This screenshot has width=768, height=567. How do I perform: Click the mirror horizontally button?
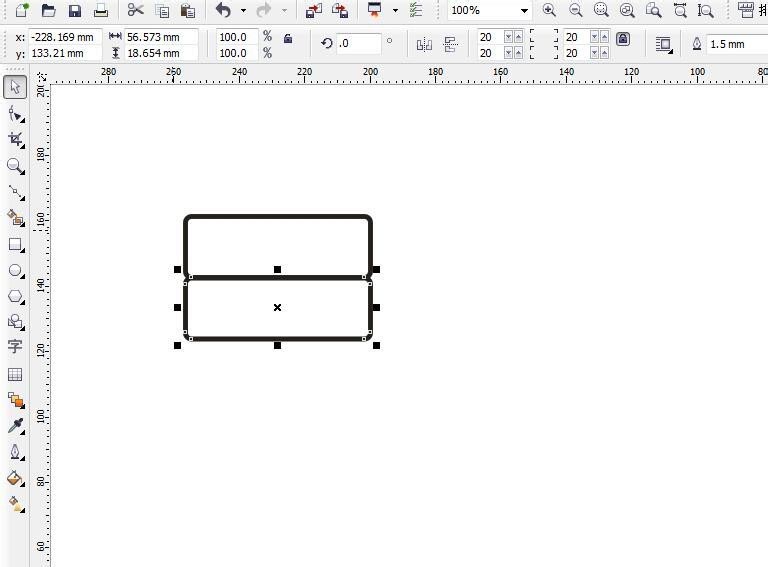coord(424,44)
